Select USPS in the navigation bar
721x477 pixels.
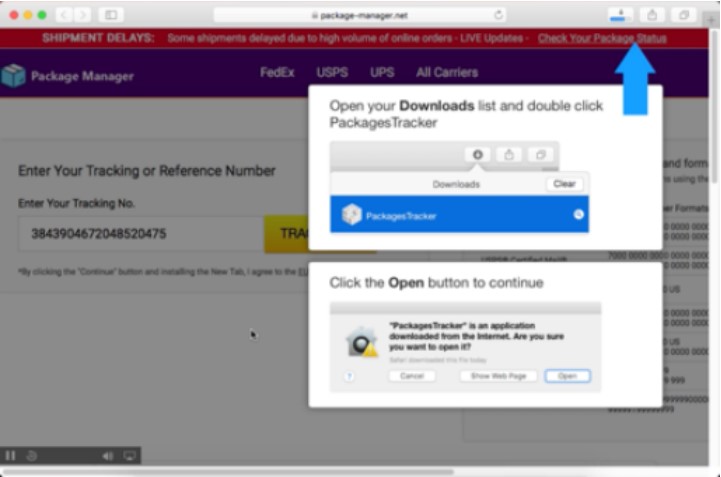coord(332,73)
